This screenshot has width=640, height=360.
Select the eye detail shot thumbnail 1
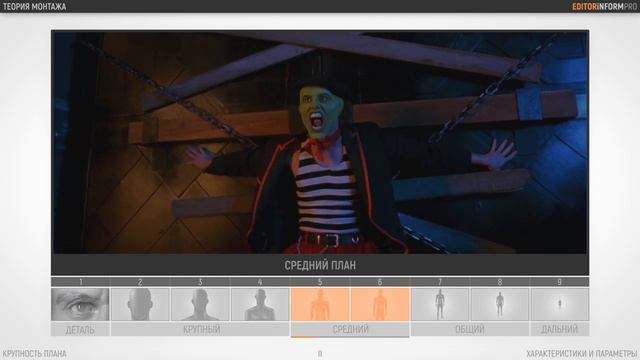tap(80, 304)
